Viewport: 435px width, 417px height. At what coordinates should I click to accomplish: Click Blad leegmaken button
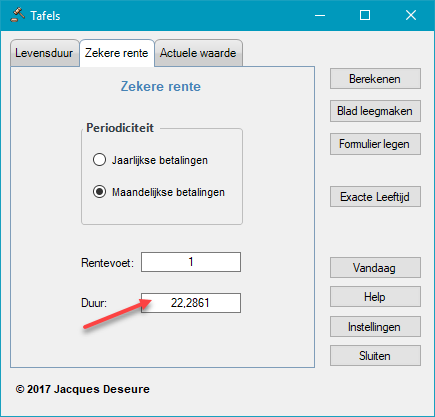click(375, 111)
